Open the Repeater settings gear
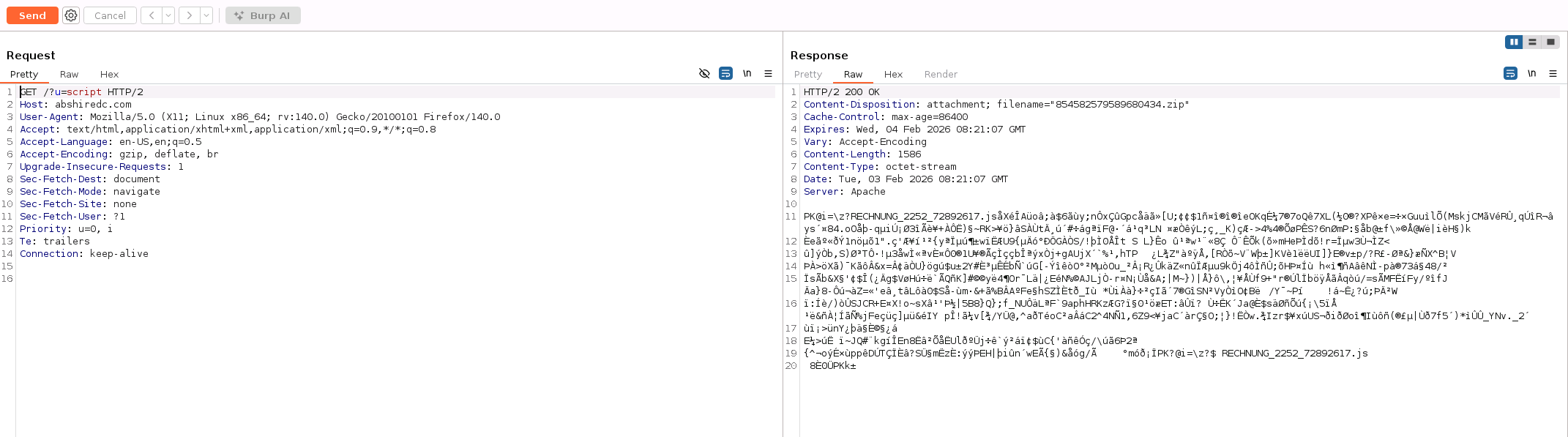Screen dimensions: 1568x437 pos(71,15)
